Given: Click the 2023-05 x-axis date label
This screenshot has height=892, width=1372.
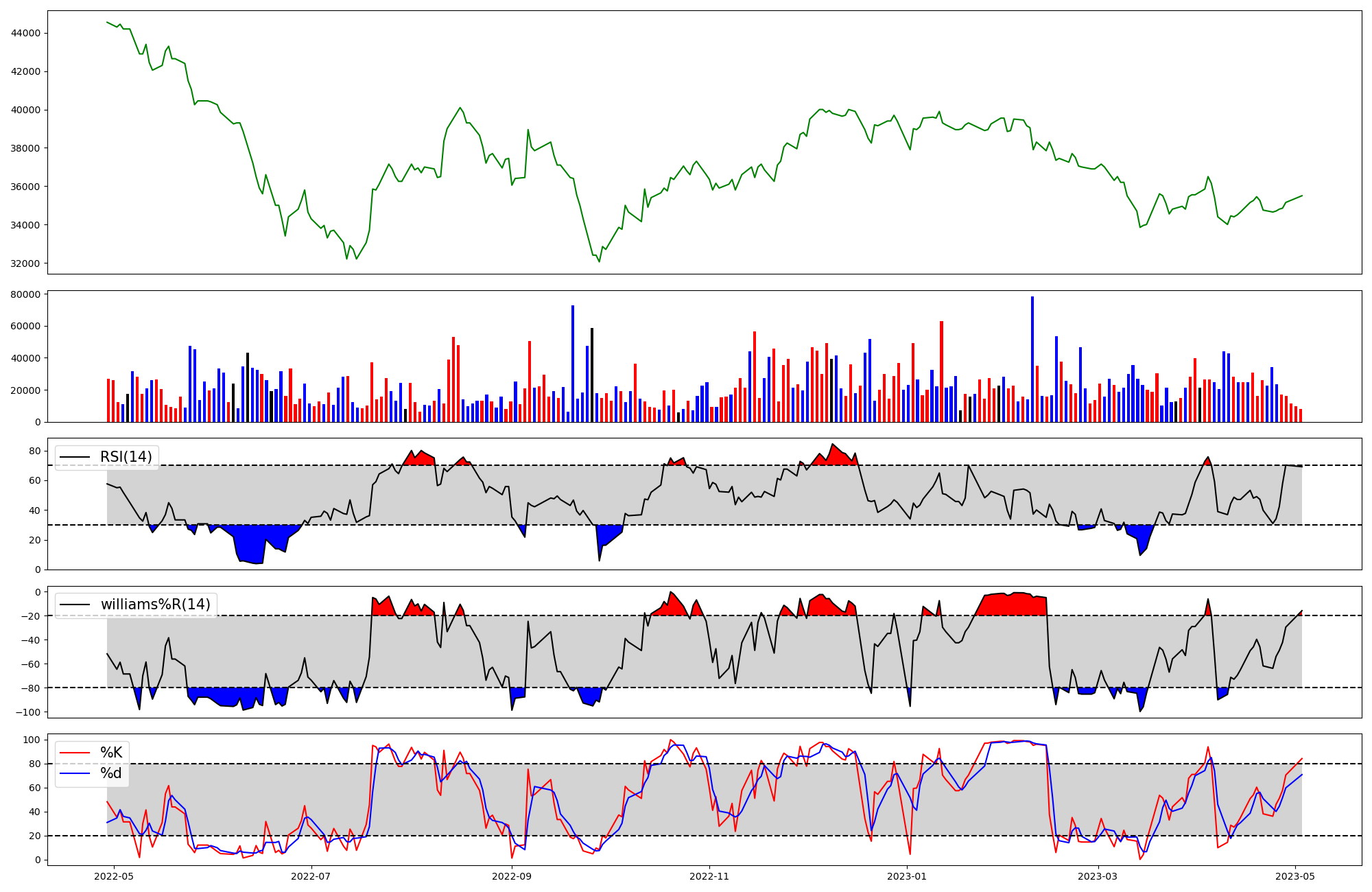Looking at the screenshot, I should [1295, 876].
